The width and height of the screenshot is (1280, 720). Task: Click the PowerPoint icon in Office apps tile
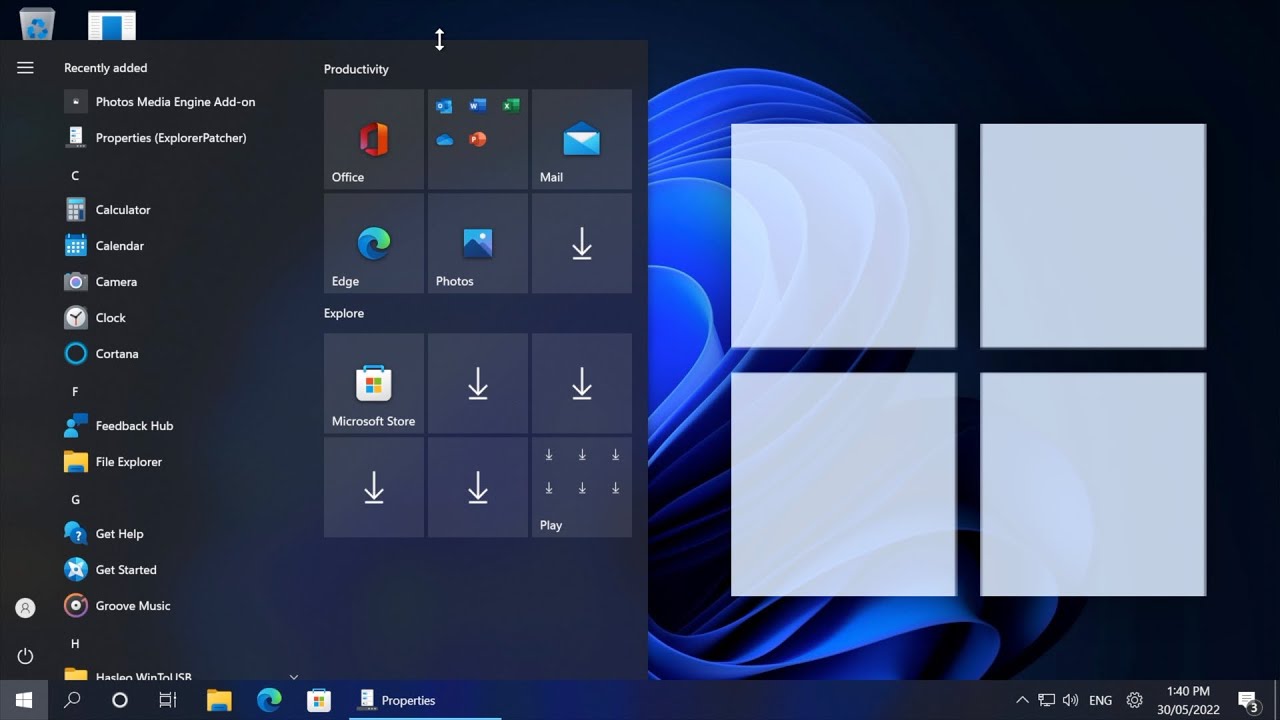click(478, 139)
